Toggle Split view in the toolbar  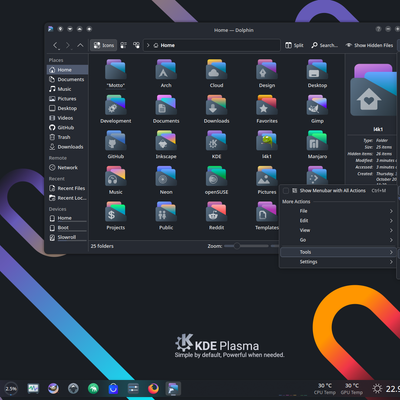pyautogui.click(x=294, y=45)
